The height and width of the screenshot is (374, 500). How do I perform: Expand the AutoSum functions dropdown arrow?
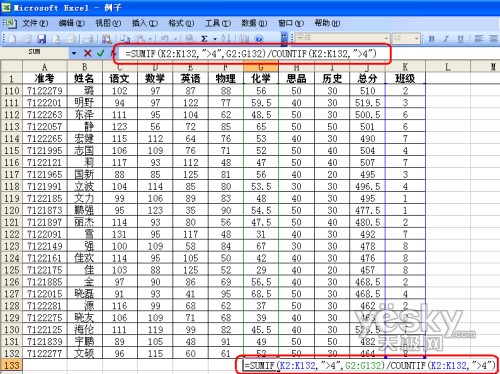coord(215,39)
